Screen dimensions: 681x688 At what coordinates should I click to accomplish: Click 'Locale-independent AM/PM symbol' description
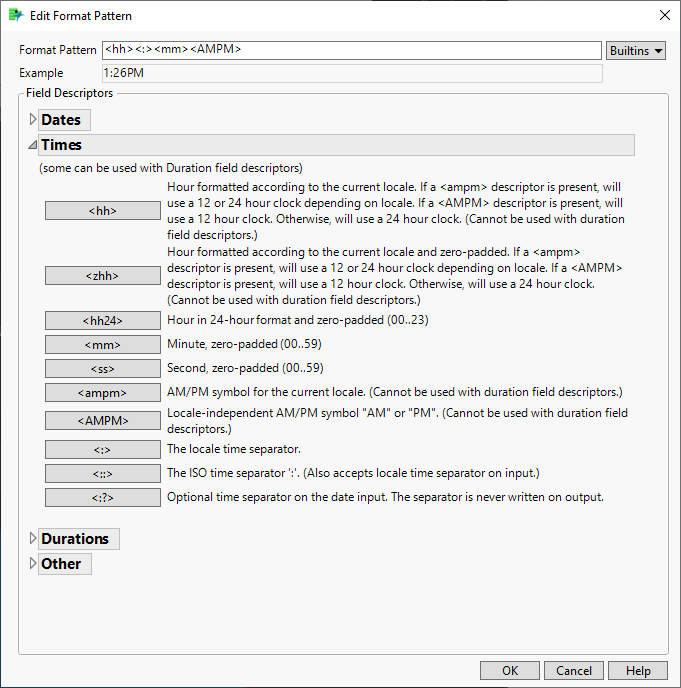coord(398,421)
